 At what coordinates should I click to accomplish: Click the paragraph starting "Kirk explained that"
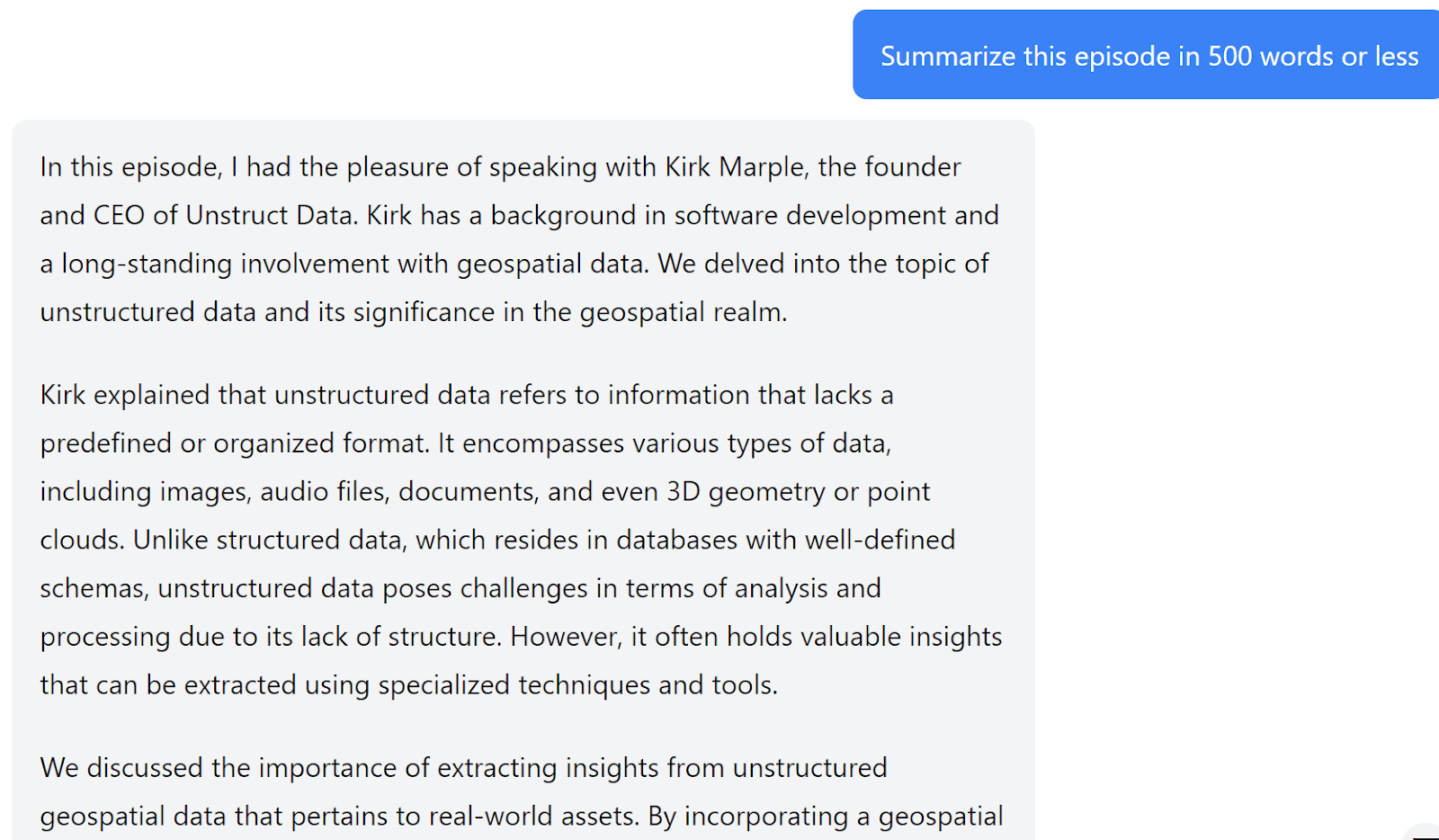click(520, 540)
